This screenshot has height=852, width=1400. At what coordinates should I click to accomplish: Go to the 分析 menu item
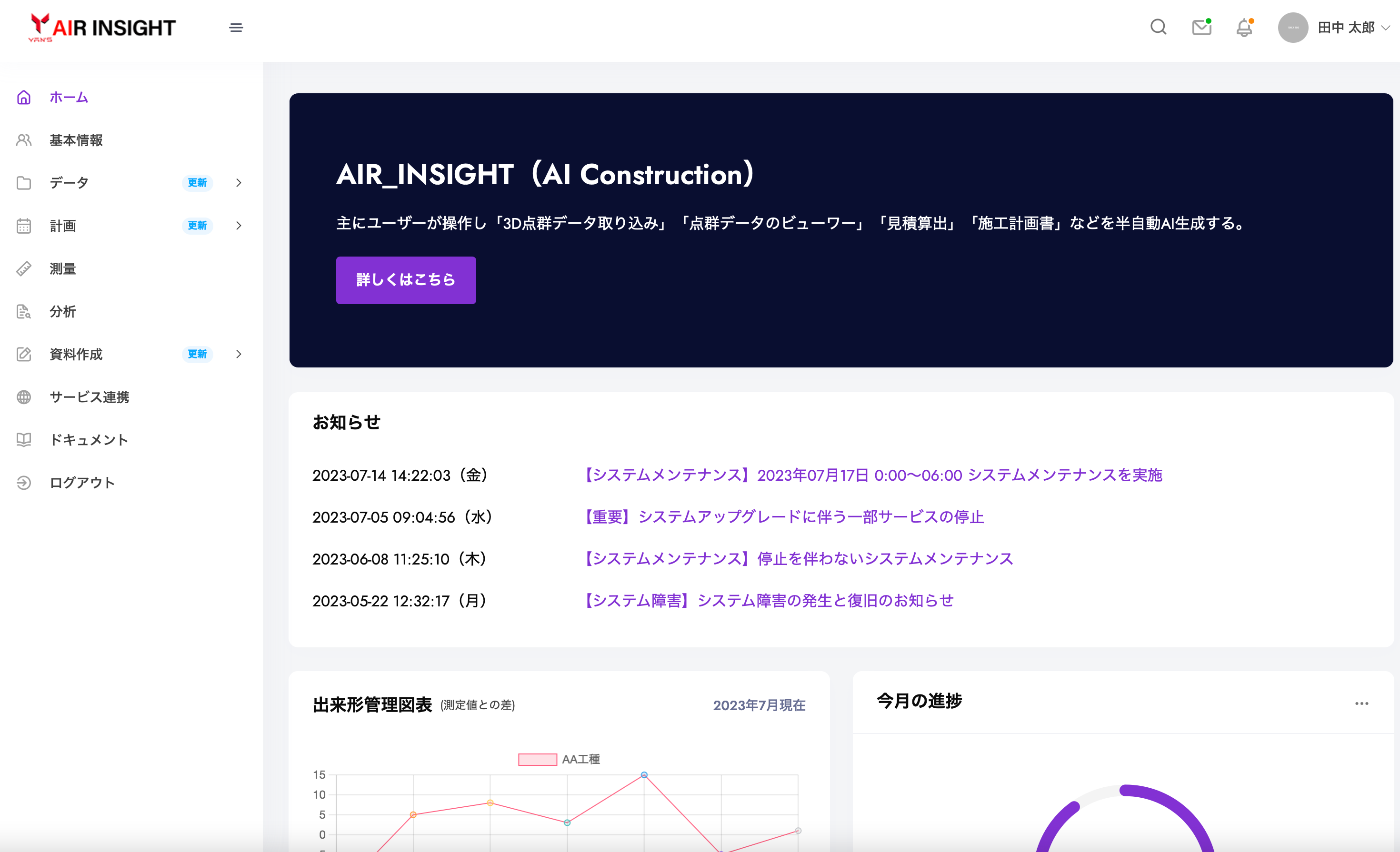(x=62, y=311)
